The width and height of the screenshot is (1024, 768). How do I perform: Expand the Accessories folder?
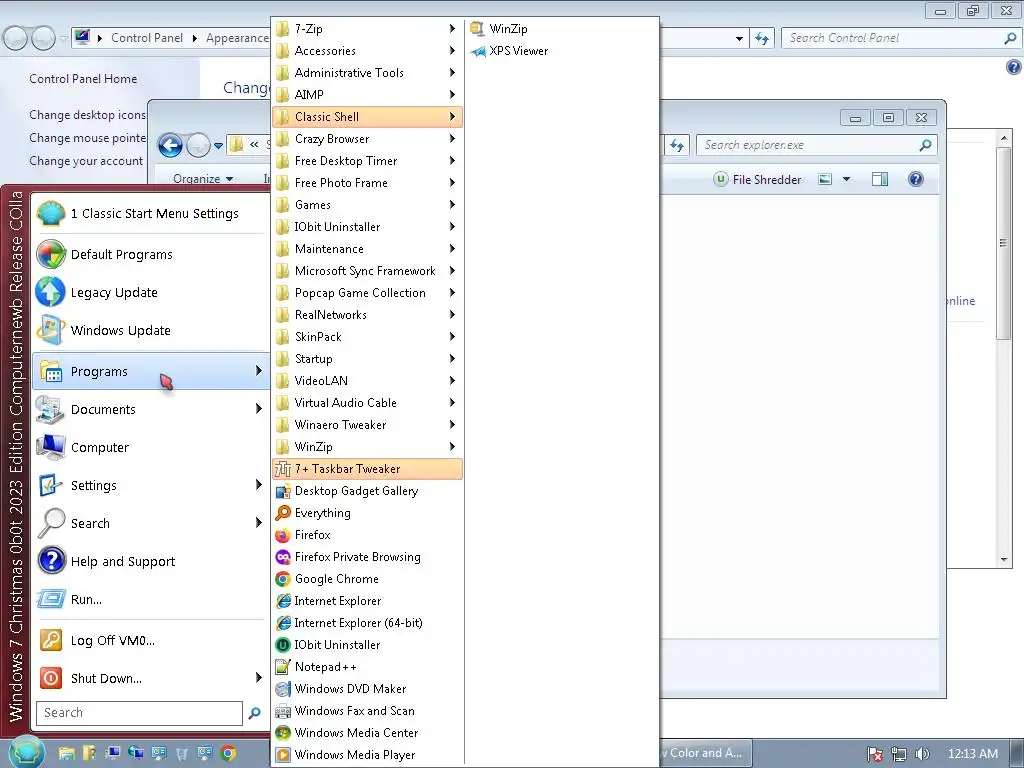[x=367, y=51]
